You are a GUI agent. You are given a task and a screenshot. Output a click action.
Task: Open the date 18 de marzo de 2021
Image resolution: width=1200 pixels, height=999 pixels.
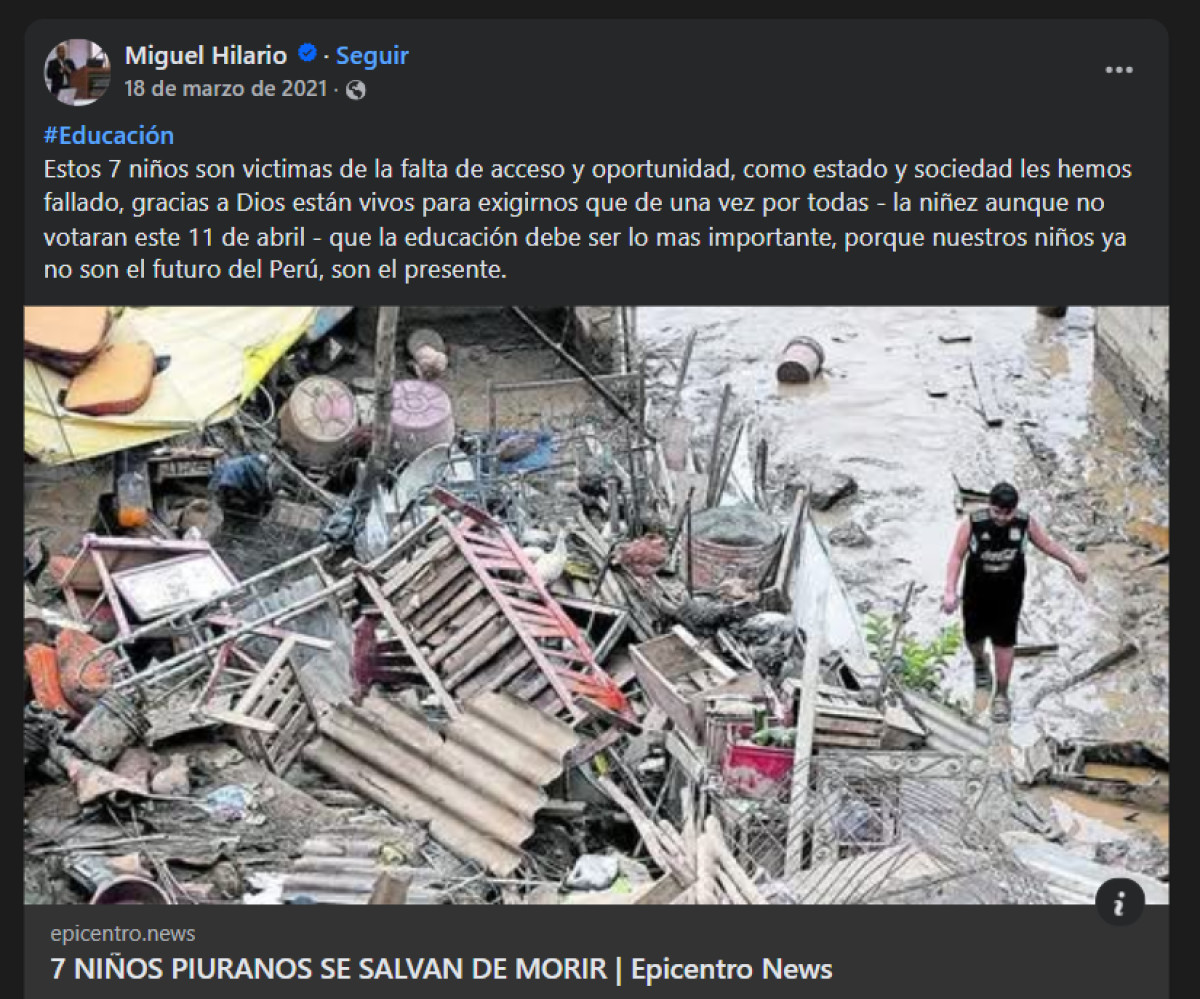click(225, 88)
